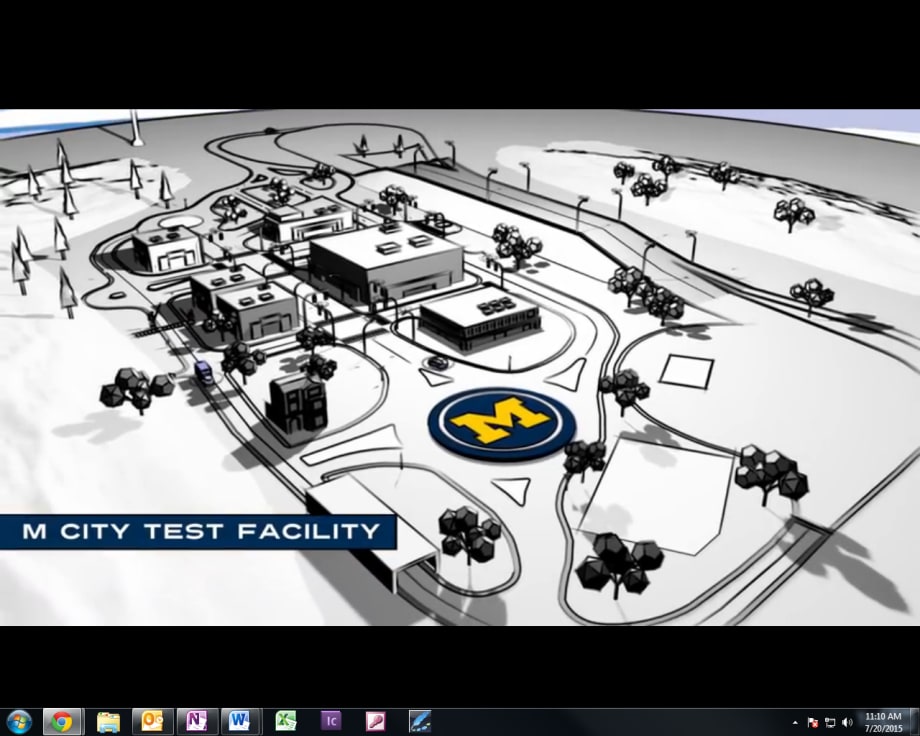
Task: Open OneNote from the taskbar
Action: 197,721
